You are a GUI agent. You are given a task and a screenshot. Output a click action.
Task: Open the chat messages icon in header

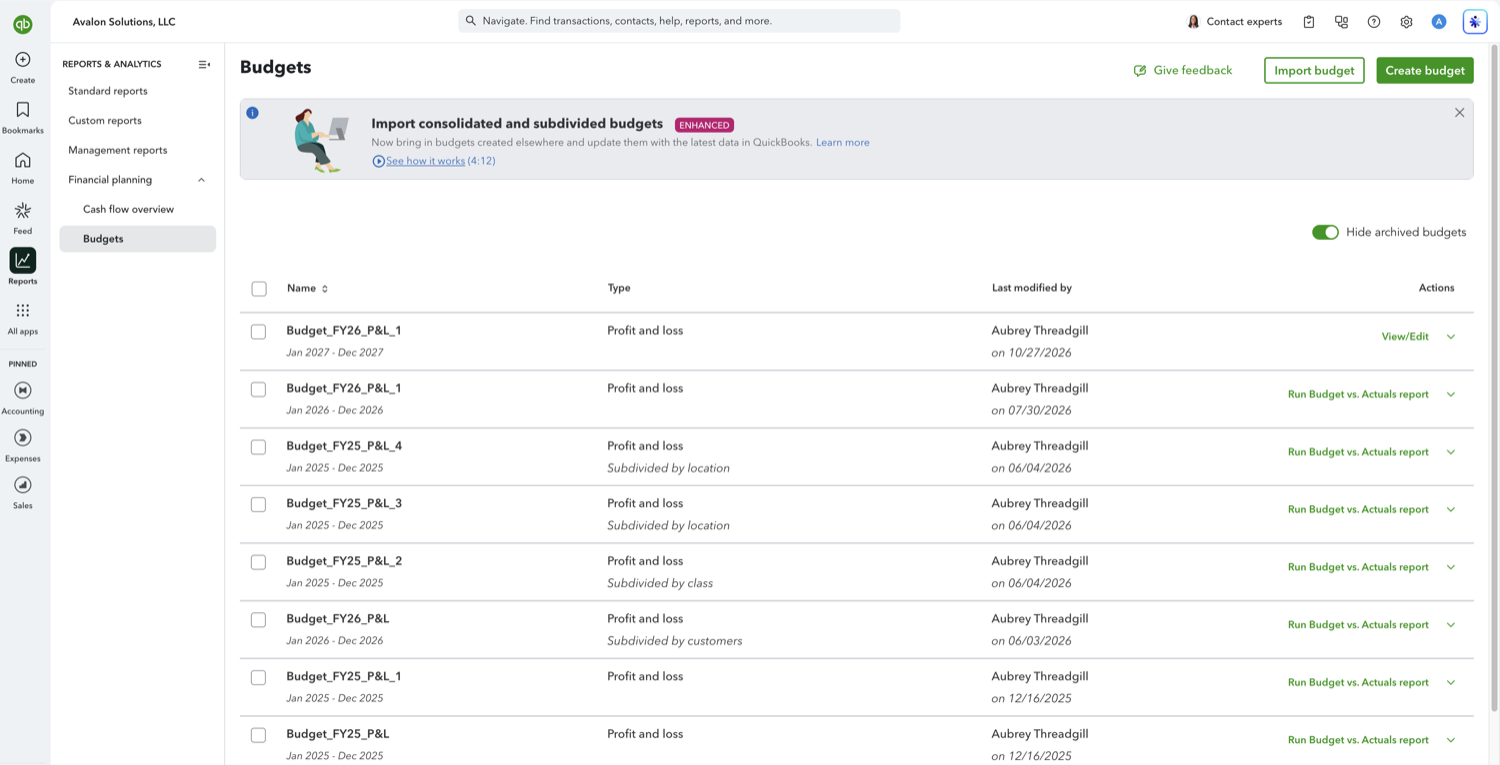coord(1341,22)
